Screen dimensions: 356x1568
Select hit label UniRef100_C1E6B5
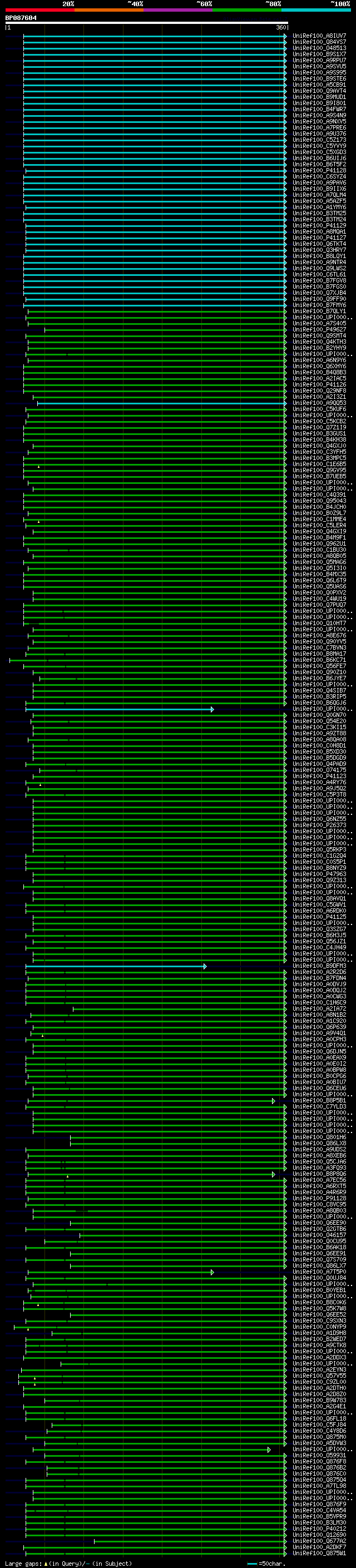(319, 464)
